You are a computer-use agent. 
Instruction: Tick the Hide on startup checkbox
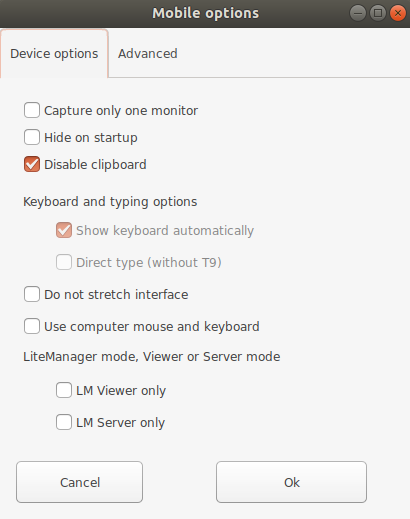click(x=32, y=137)
